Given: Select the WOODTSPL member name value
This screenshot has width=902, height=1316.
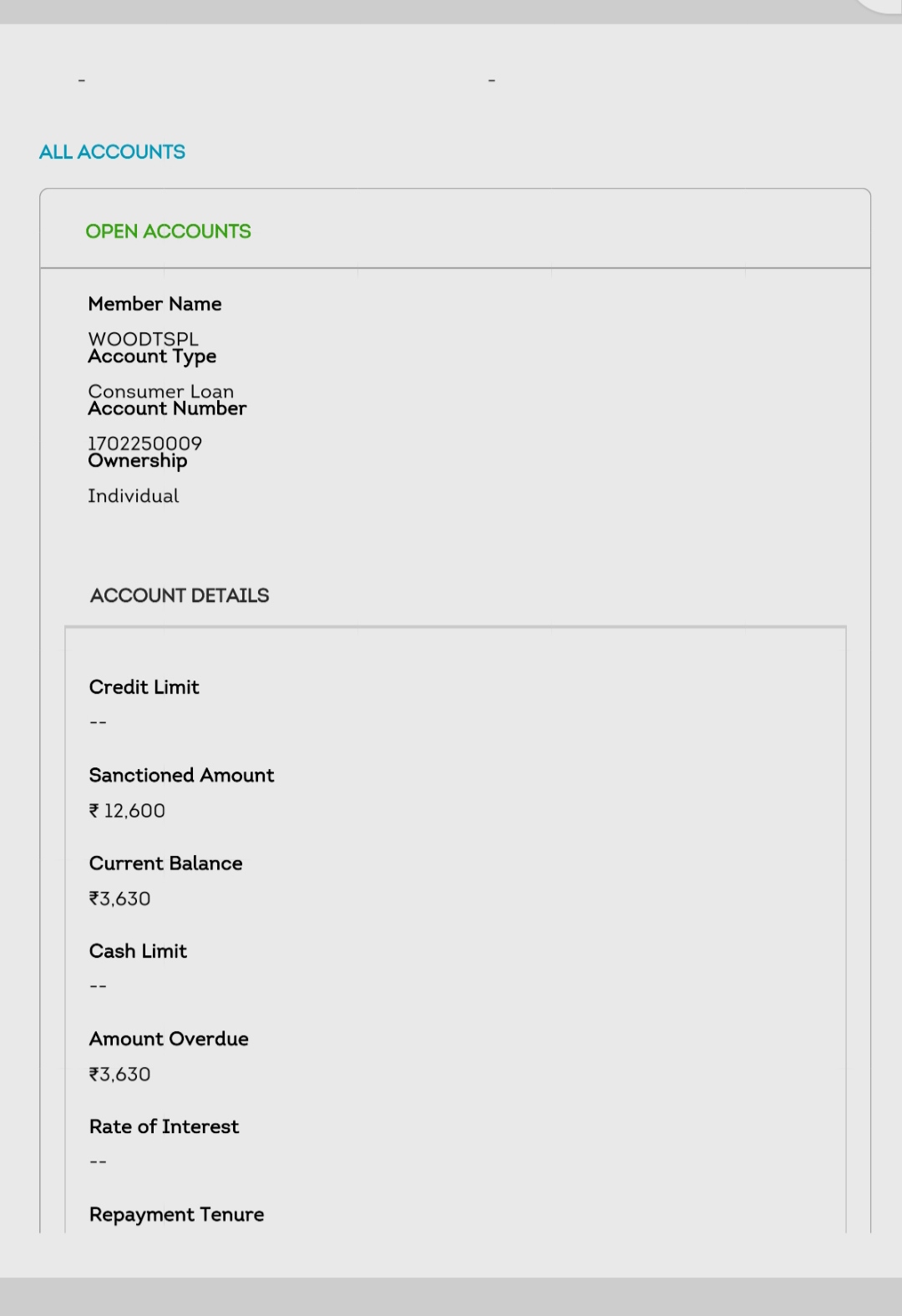Looking at the screenshot, I should [x=143, y=338].
